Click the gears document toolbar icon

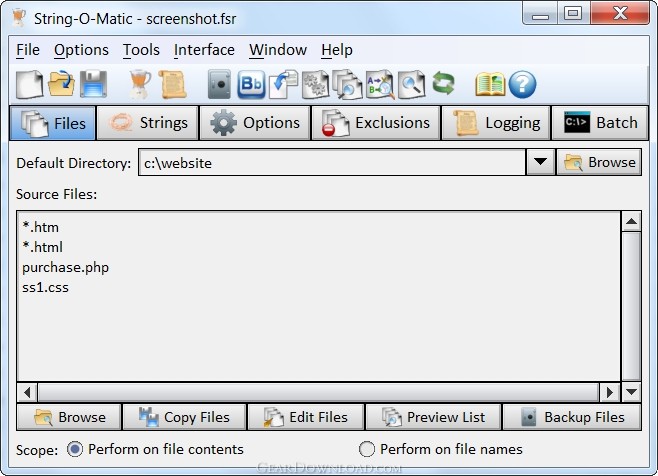click(316, 84)
